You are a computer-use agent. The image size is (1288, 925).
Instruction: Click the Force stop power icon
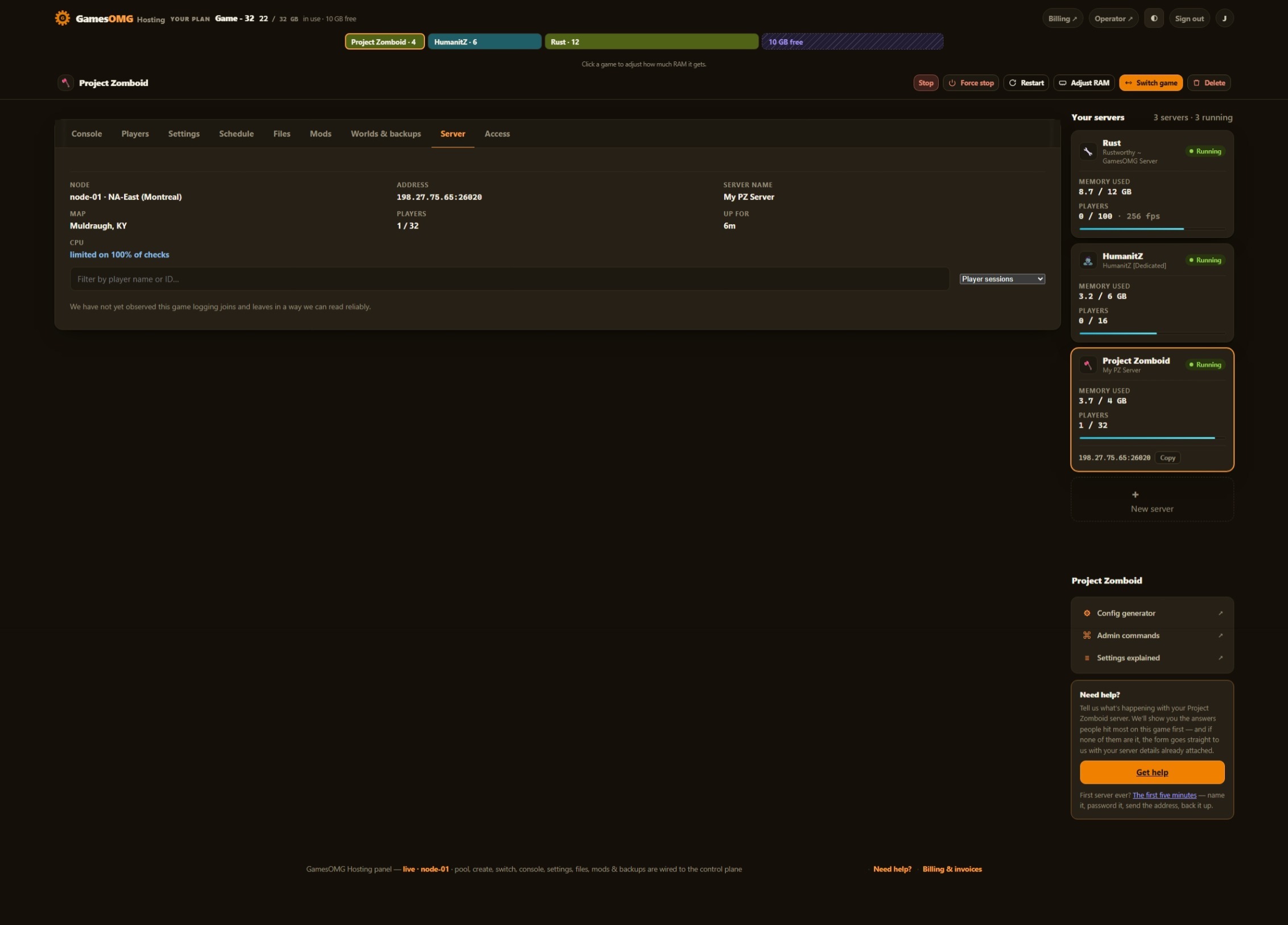pos(952,83)
